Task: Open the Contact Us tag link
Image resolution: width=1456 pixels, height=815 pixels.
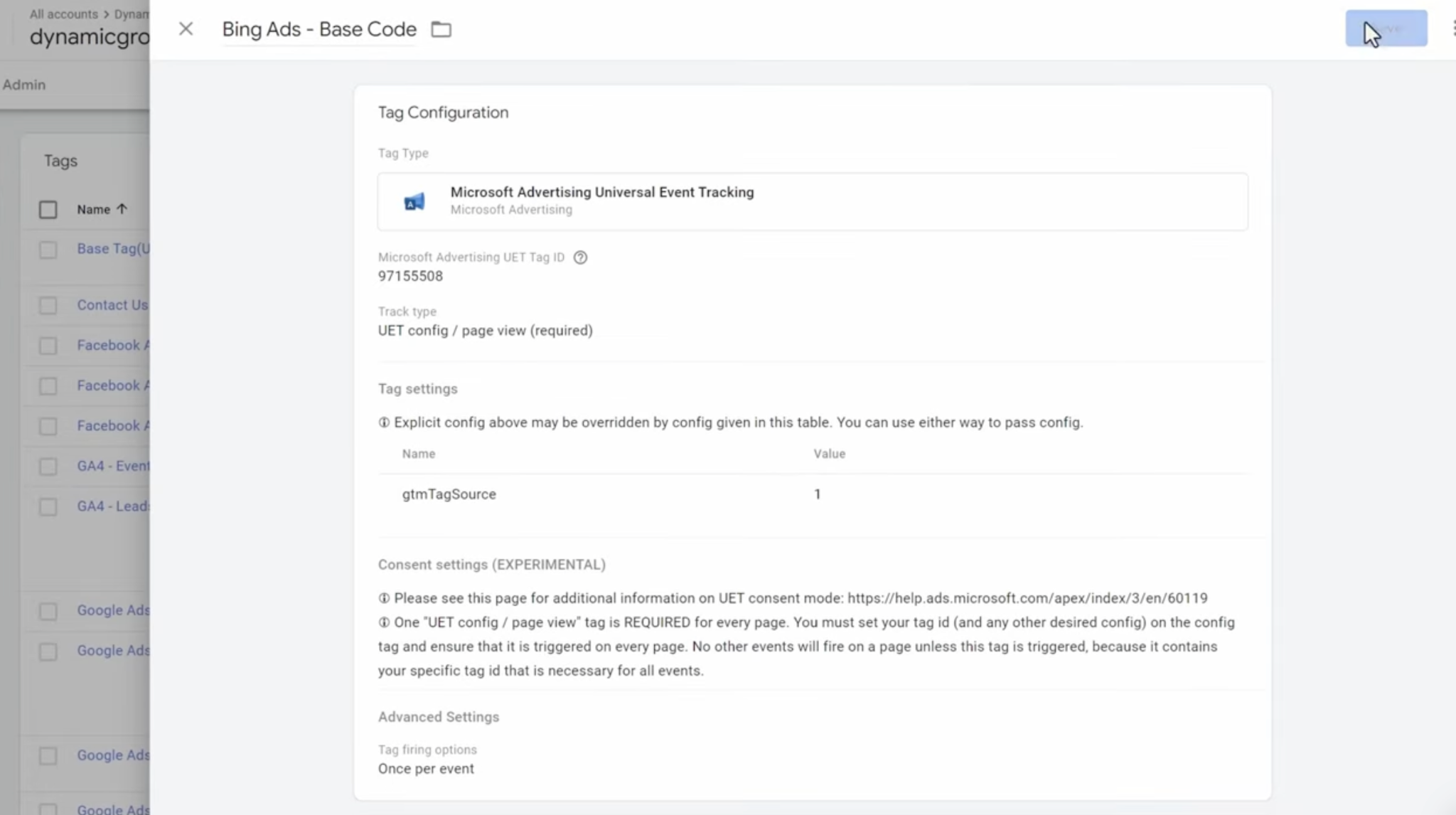Action: click(x=112, y=305)
